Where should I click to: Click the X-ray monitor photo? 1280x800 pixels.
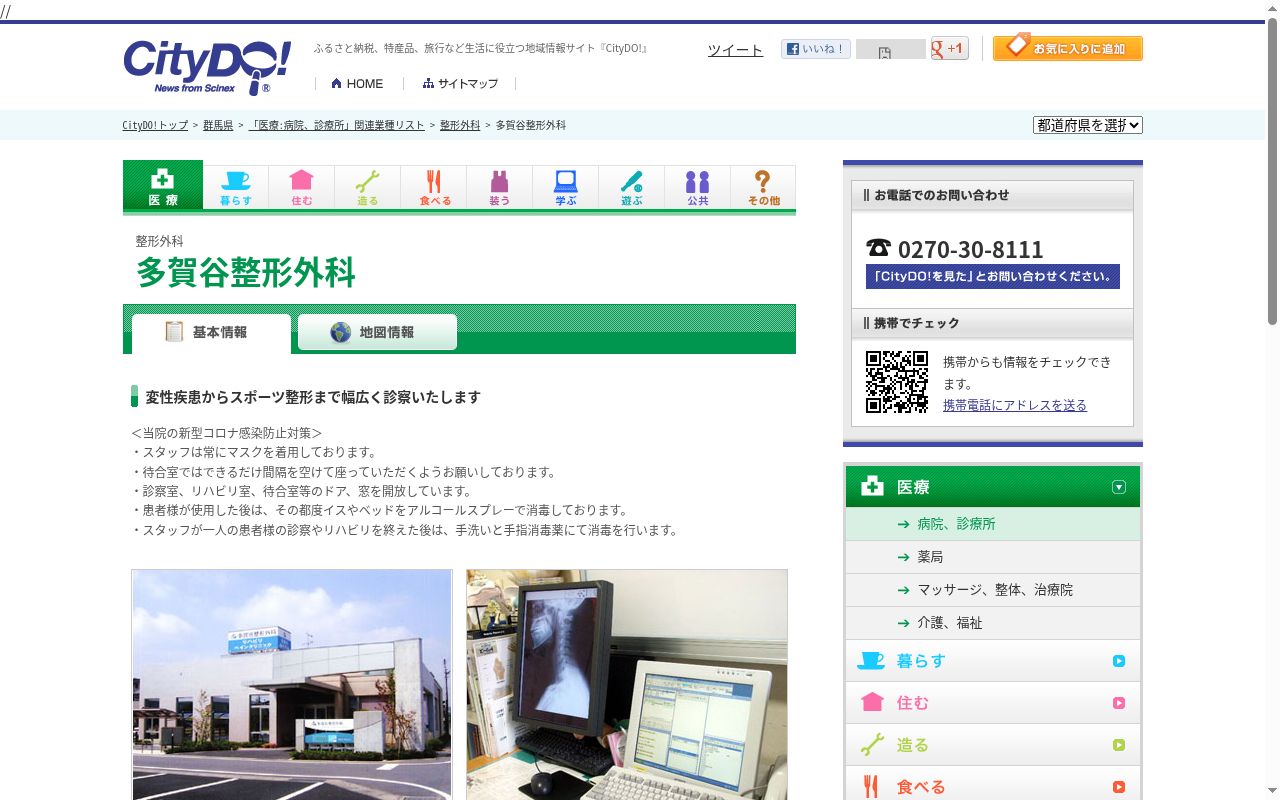click(x=627, y=685)
